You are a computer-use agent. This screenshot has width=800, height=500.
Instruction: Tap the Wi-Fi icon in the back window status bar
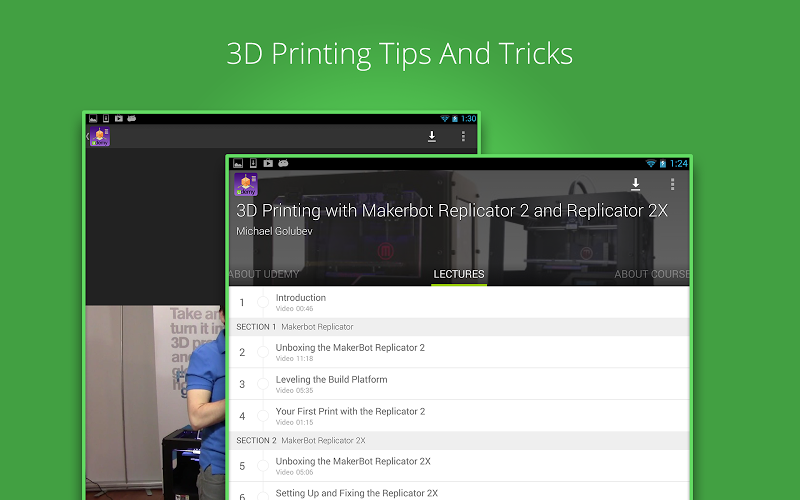[x=444, y=118]
